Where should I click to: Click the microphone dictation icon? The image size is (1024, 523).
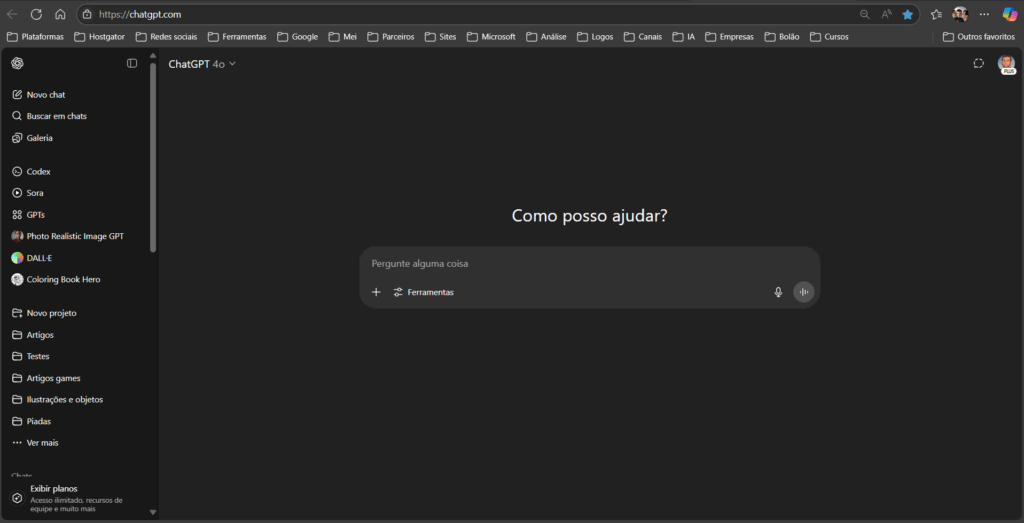click(x=778, y=292)
